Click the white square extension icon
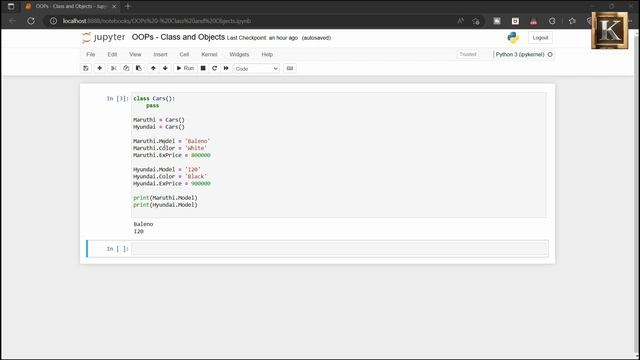Image resolution: width=640 pixels, height=360 pixels. pos(516,21)
